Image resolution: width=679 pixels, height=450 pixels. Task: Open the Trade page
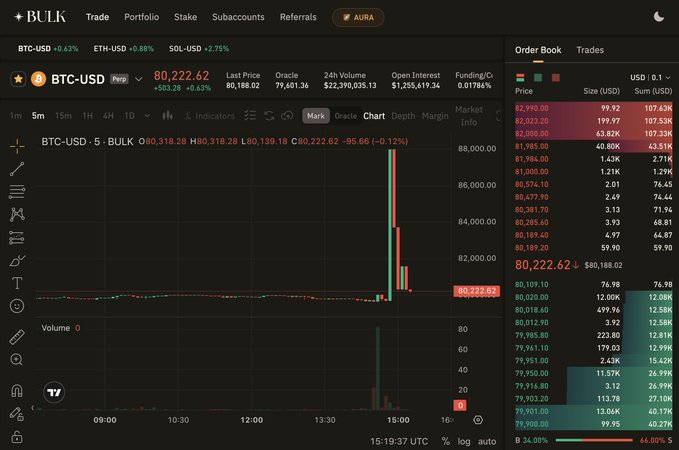pyautogui.click(x=97, y=17)
